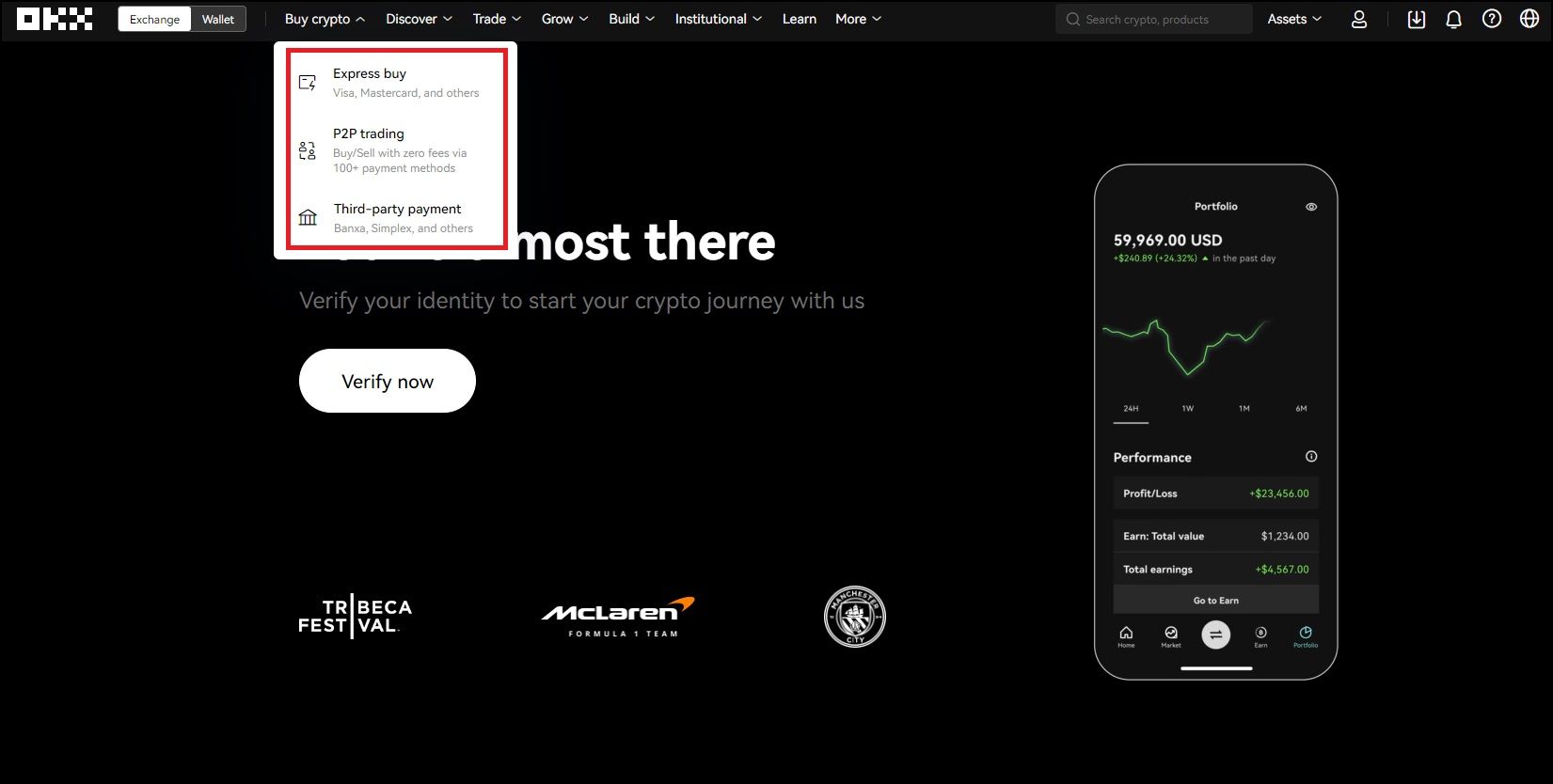Open the notifications bell
The width and height of the screenshot is (1553, 784).
[x=1453, y=19]
